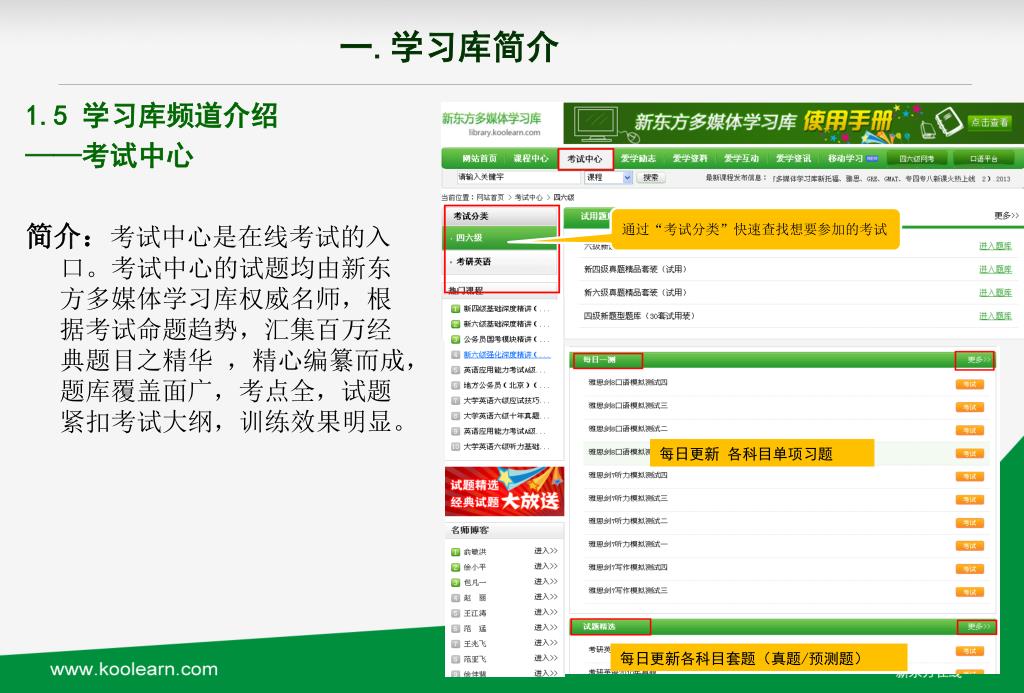This screenshot has width=1024, height=693.
Task: Open the 雅思剑7听力模拟测试一 test title
Action: [628, 544]
